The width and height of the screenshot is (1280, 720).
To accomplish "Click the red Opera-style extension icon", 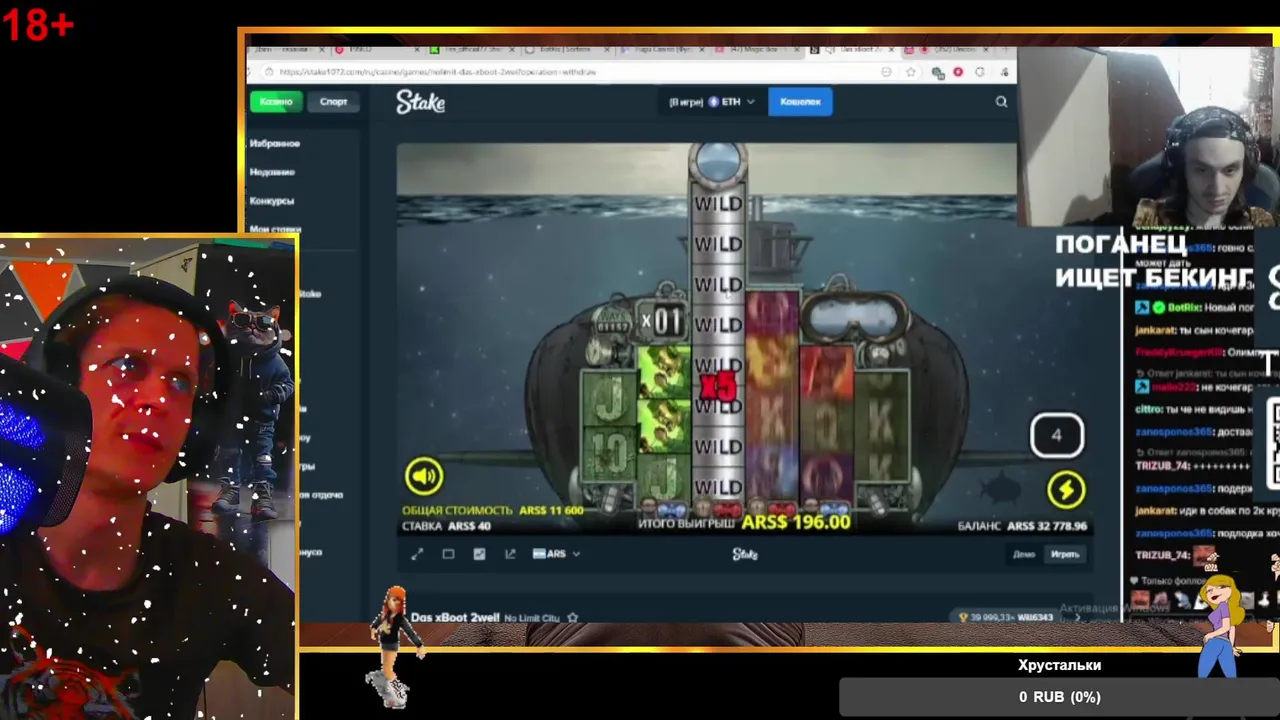I will coord(958,72).
